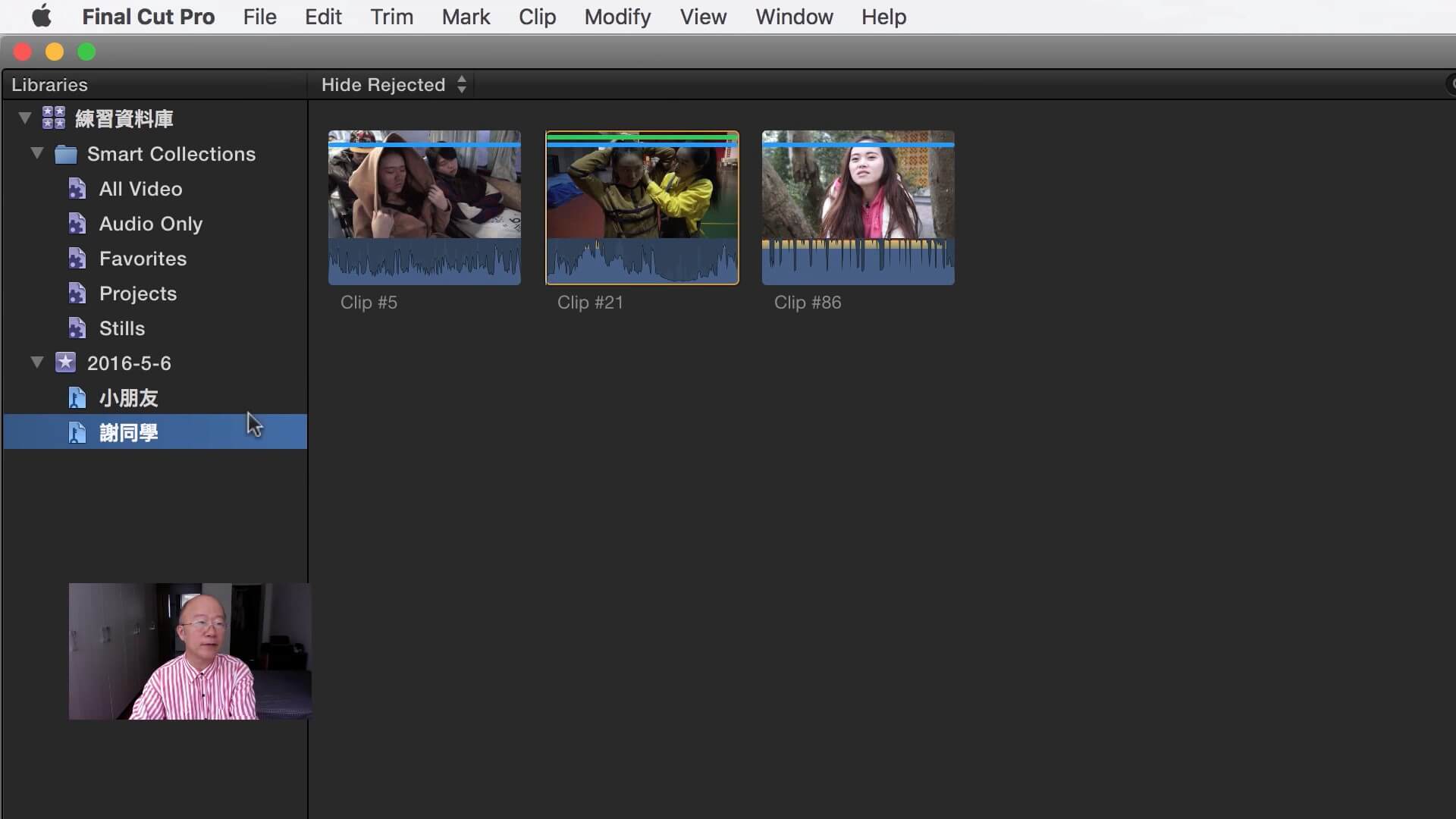Select the 2016-5-6 event
The height and width of the screenshot is (819, 1456).
click(129, 363)
